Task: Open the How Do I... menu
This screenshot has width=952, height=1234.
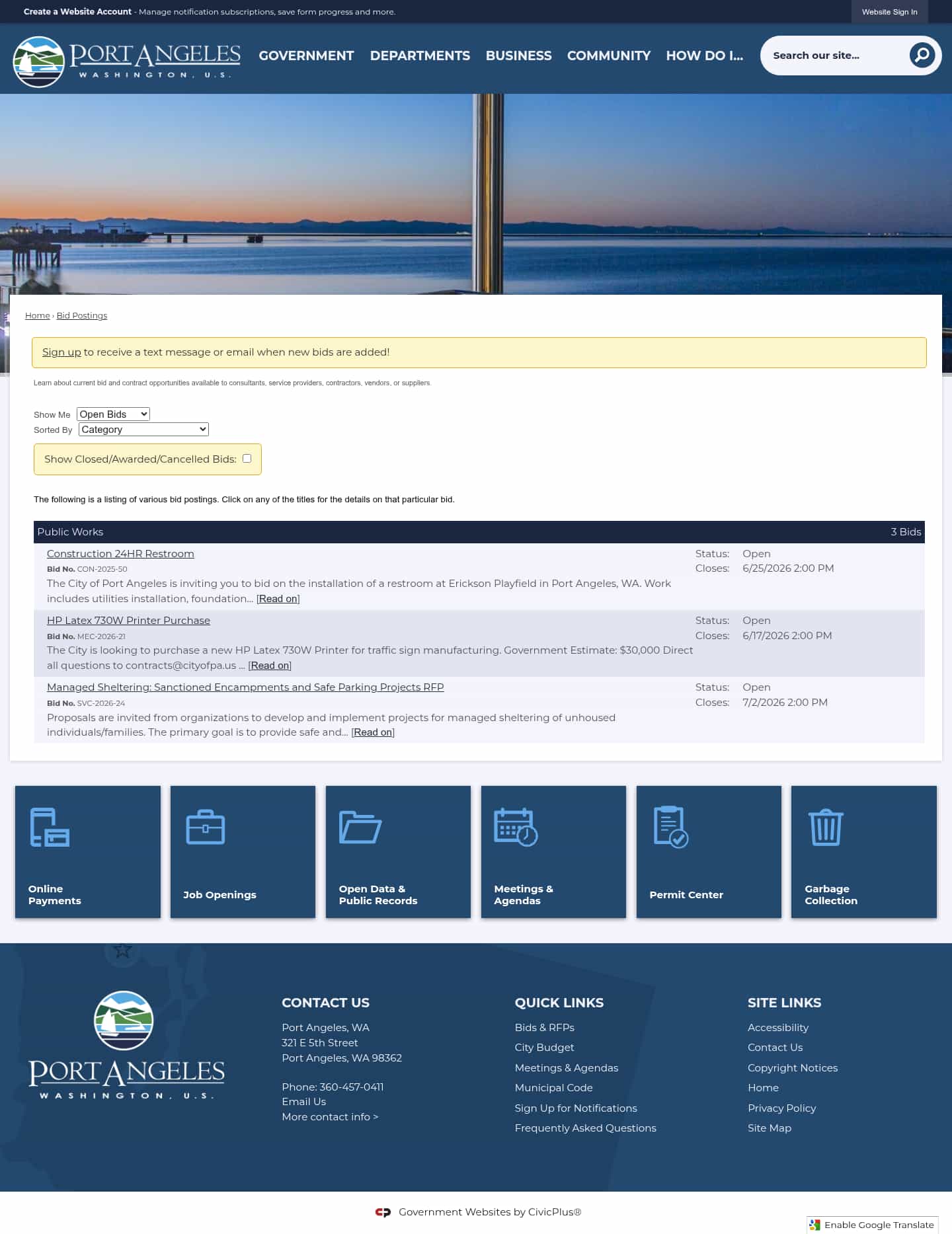Action: tap(704, 56)
